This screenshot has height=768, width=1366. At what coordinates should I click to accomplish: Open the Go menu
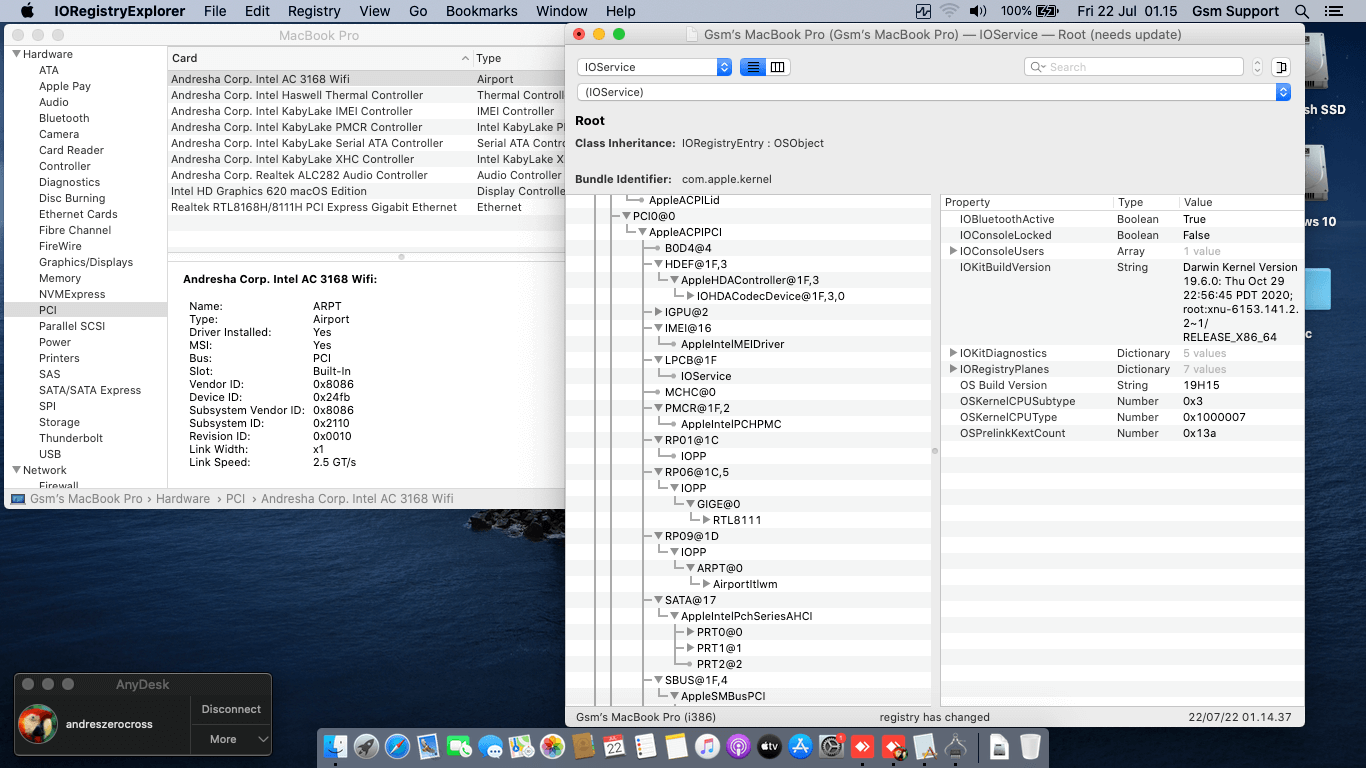[x=418, y=11]
